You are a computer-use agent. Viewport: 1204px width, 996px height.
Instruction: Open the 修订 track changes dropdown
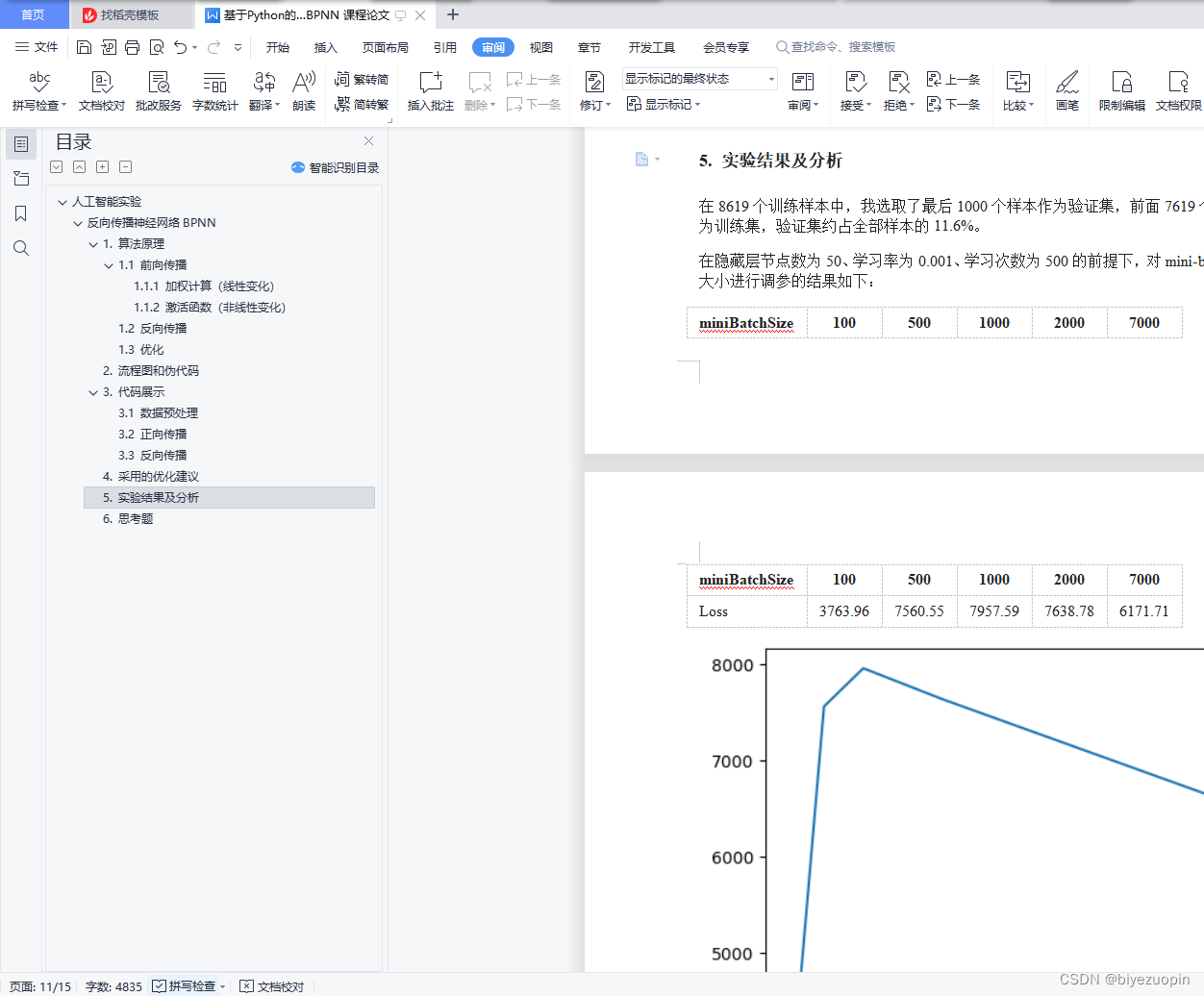point(594,91)
